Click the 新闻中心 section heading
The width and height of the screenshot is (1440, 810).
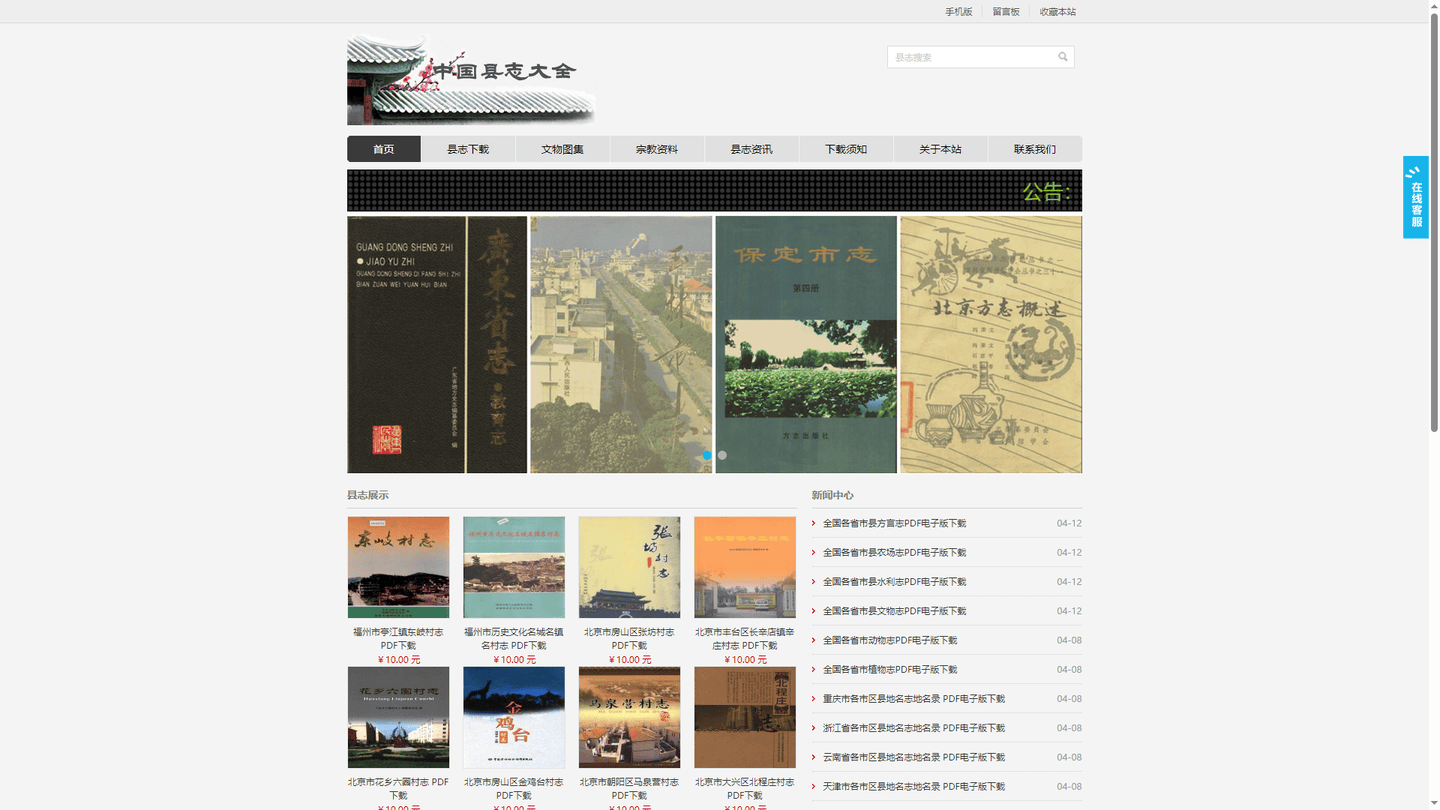(x=833, y=495)
